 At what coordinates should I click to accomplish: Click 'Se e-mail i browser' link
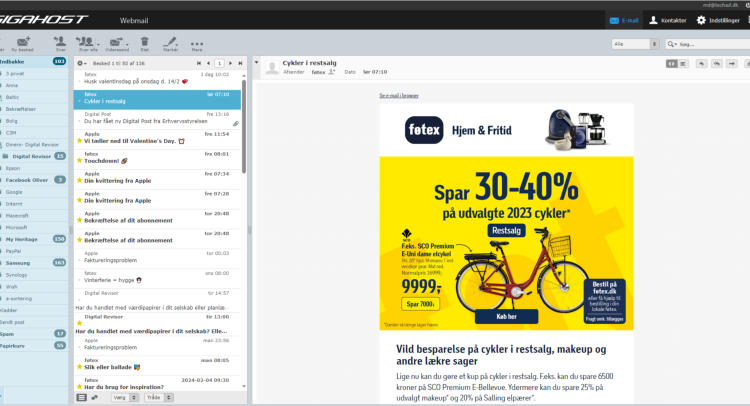pyautogui.click(x=399, y=96)
